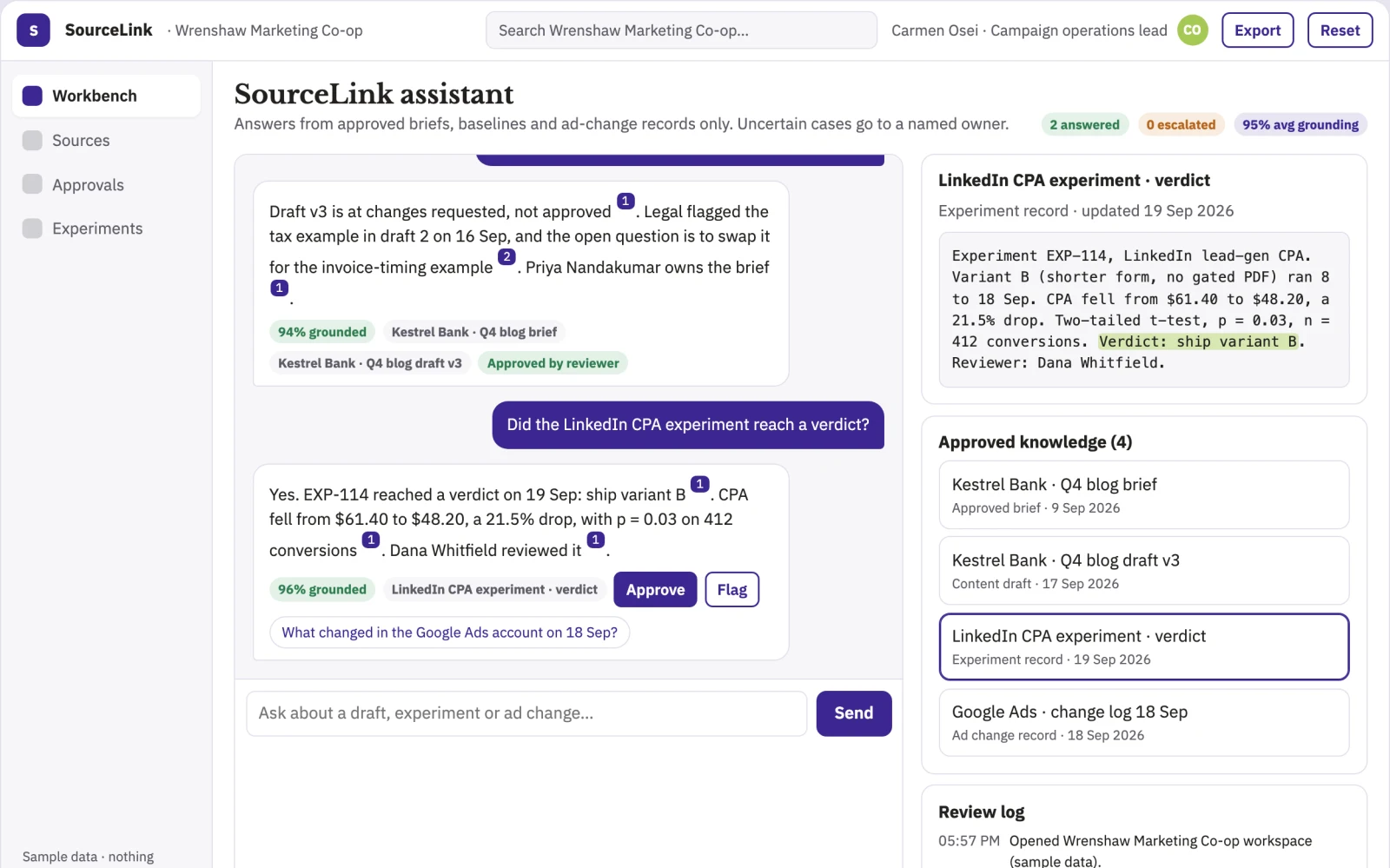Viewport: 1390px width, 868px height.
Task: Open citation 1 after 'conversions'
Action: tap(371, 540)
